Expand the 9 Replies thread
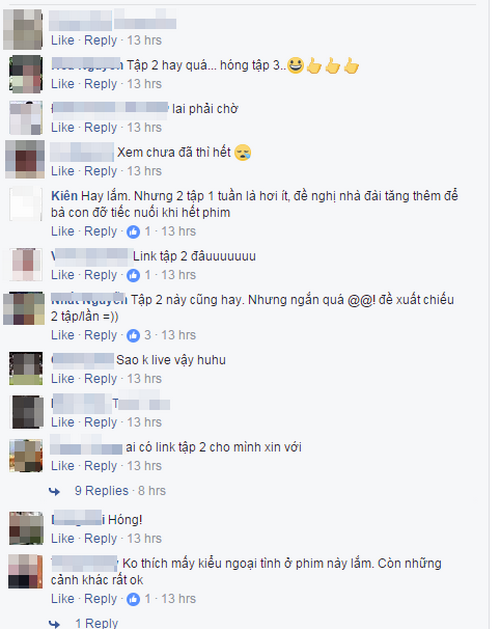 pos(101,491)
